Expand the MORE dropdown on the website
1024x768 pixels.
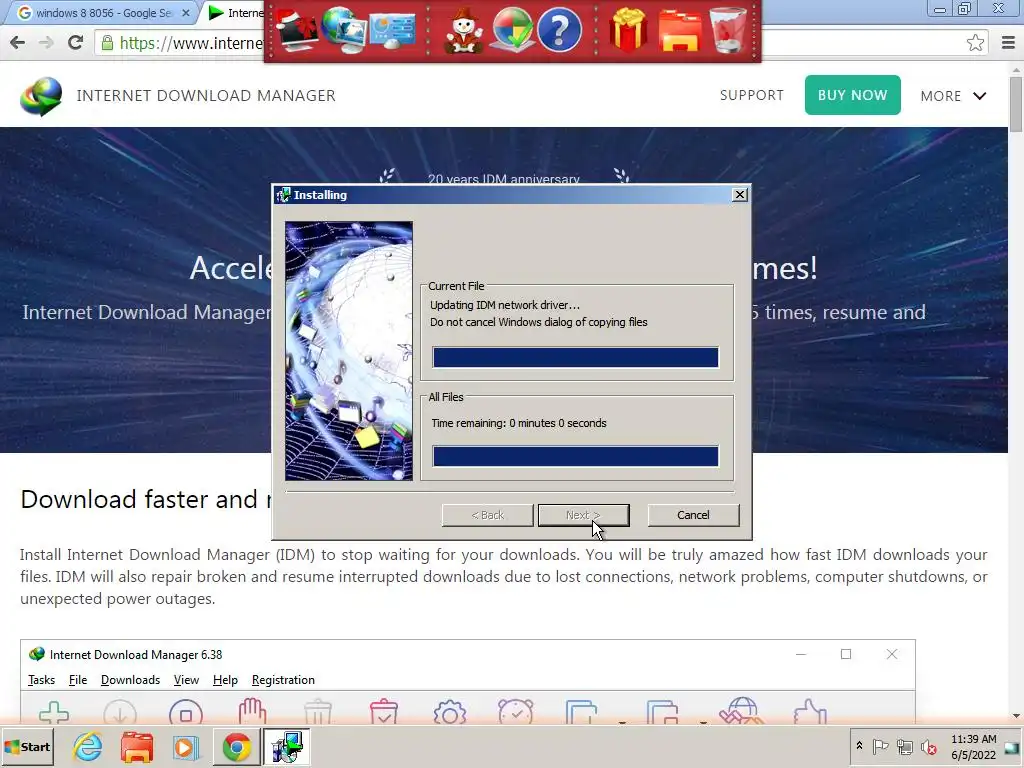tap(953, 96)
